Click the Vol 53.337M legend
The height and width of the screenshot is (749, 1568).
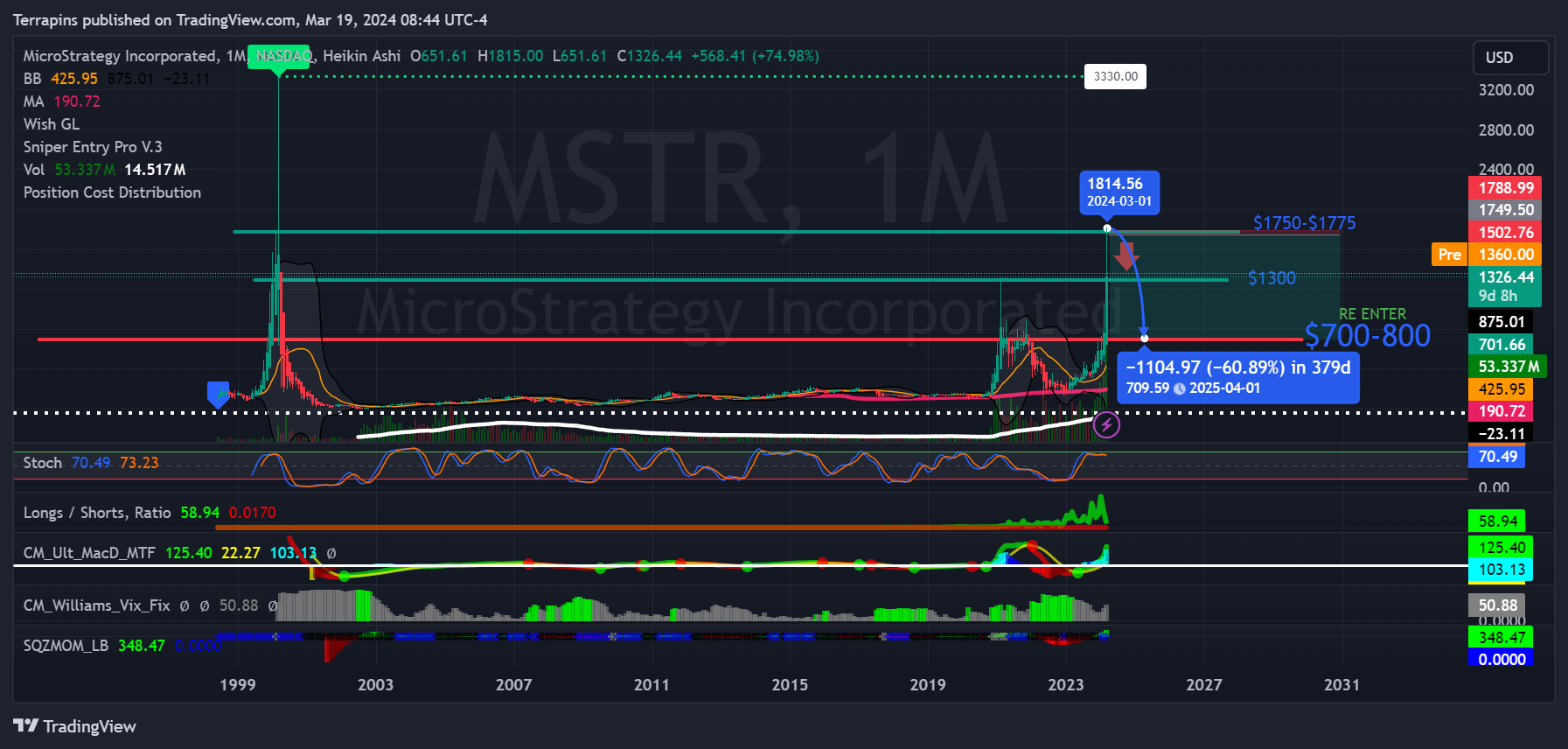tap(104, 170)
